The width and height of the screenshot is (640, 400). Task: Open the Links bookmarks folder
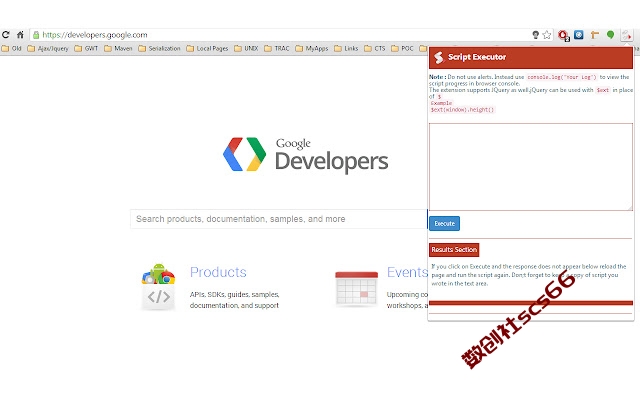346,48
